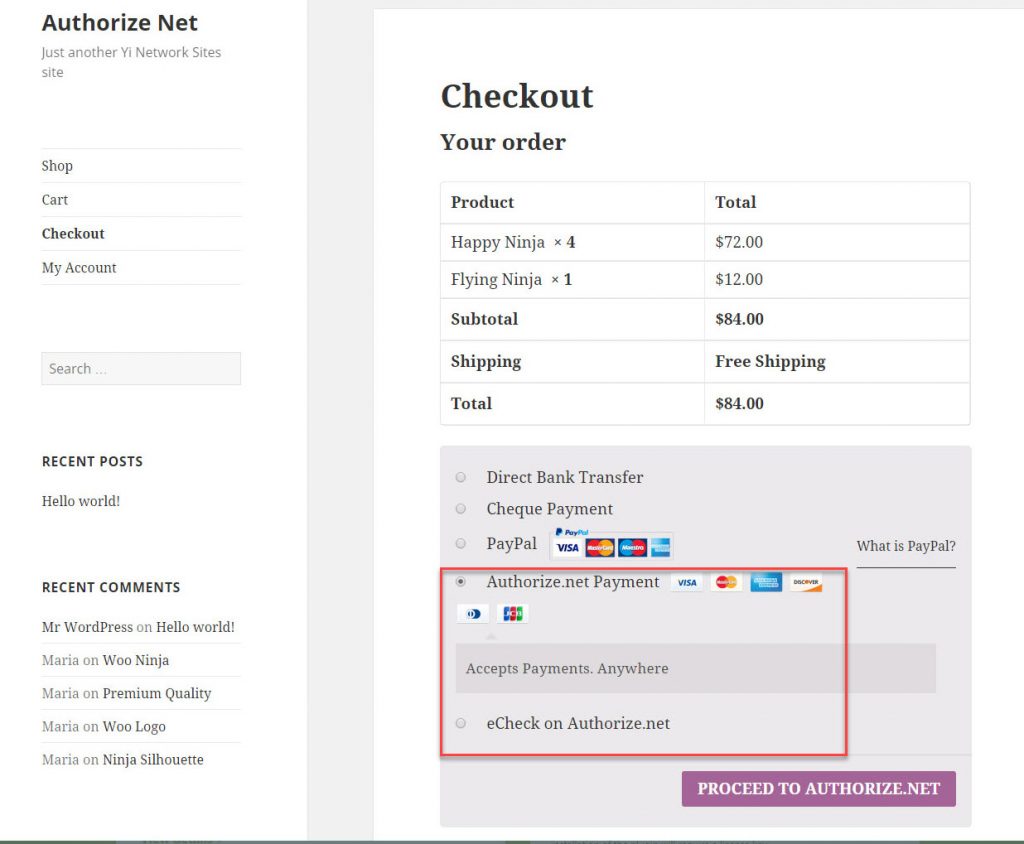Open the Premium Quality comment link

pyautogui.click(x=157, y=694)
